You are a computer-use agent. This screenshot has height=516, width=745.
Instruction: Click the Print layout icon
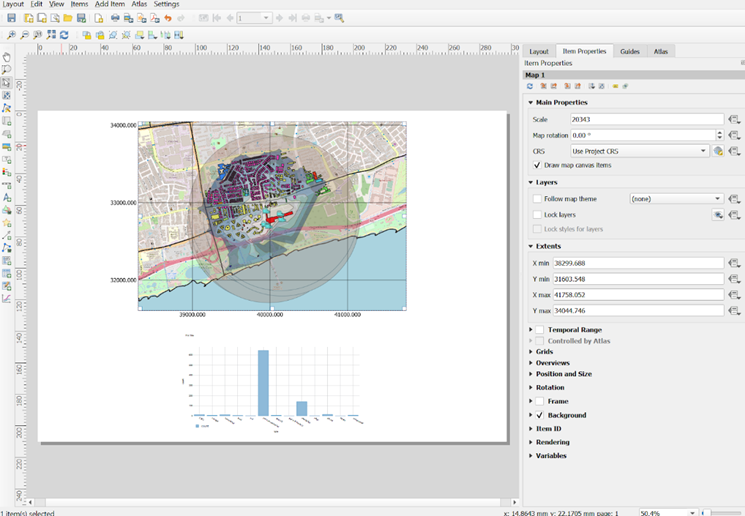(115, 18)
